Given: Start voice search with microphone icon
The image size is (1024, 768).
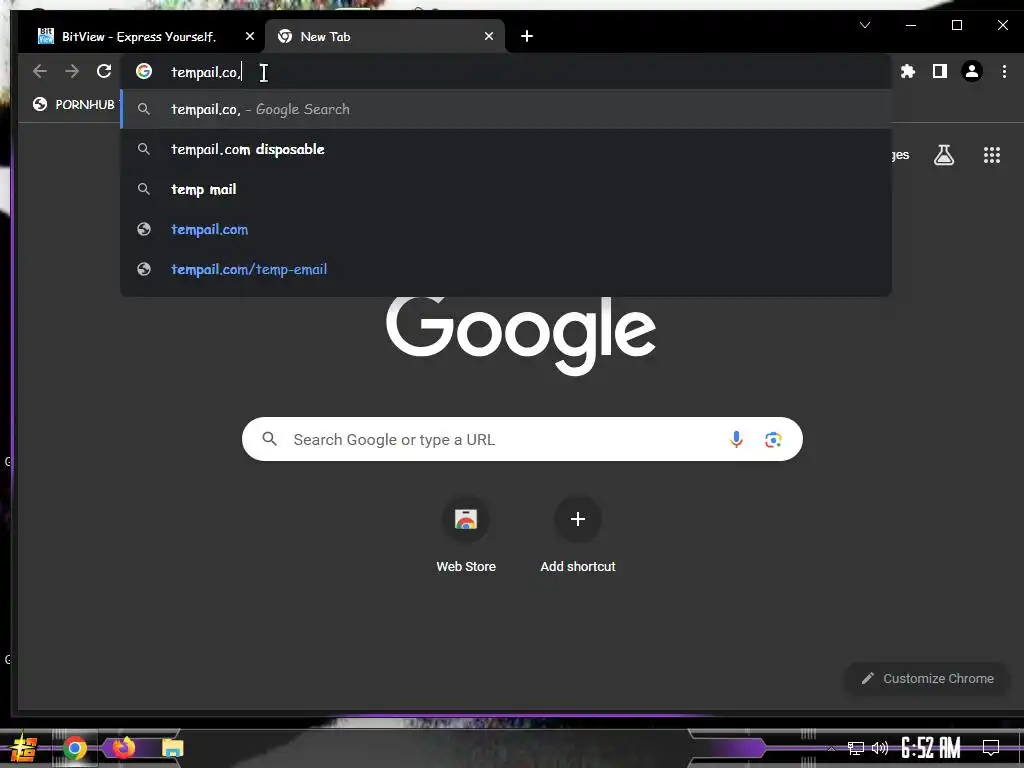Looking at the screenshot, I should 736,440.
